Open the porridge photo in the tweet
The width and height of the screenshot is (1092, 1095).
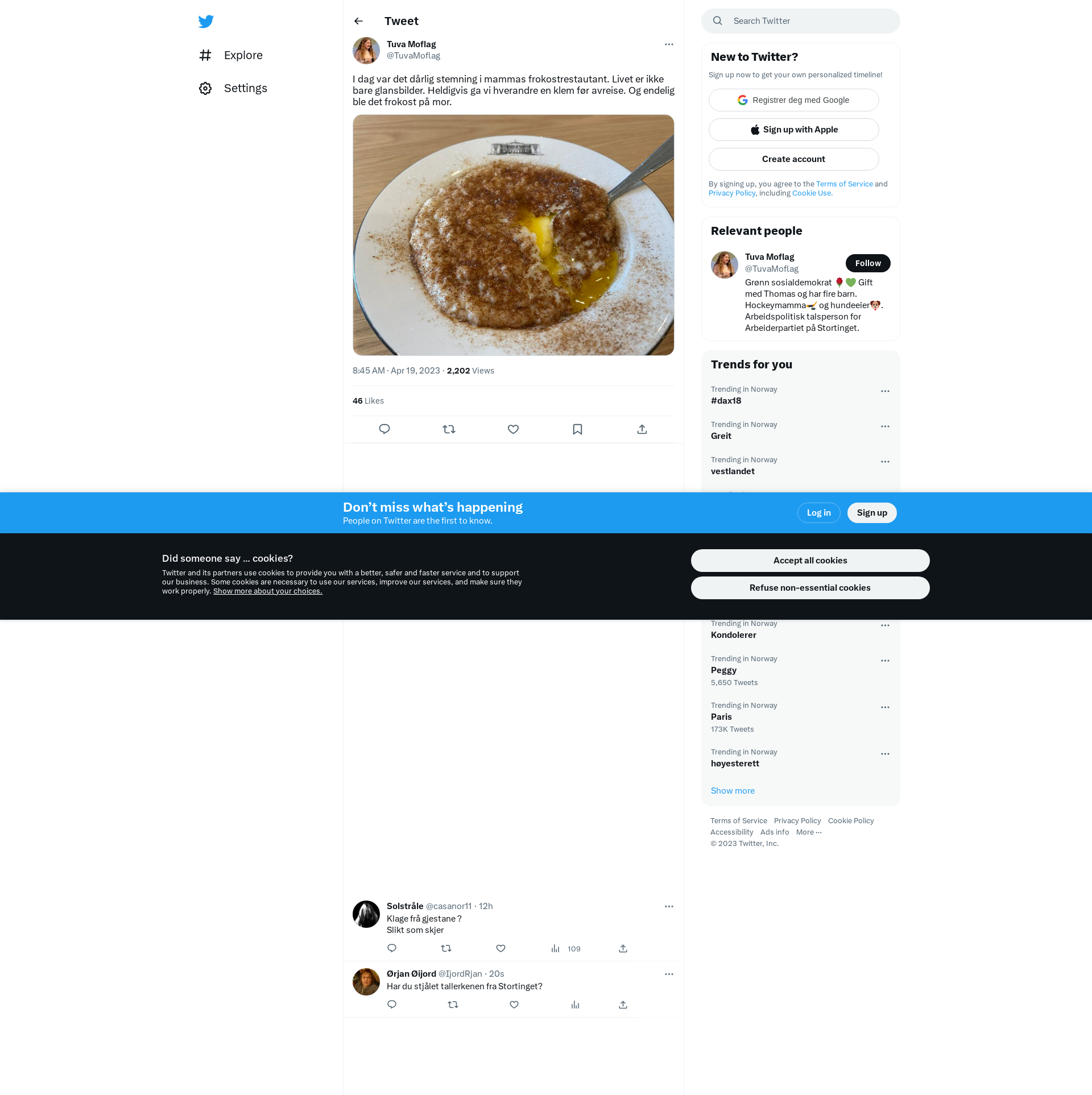point(513,235)
